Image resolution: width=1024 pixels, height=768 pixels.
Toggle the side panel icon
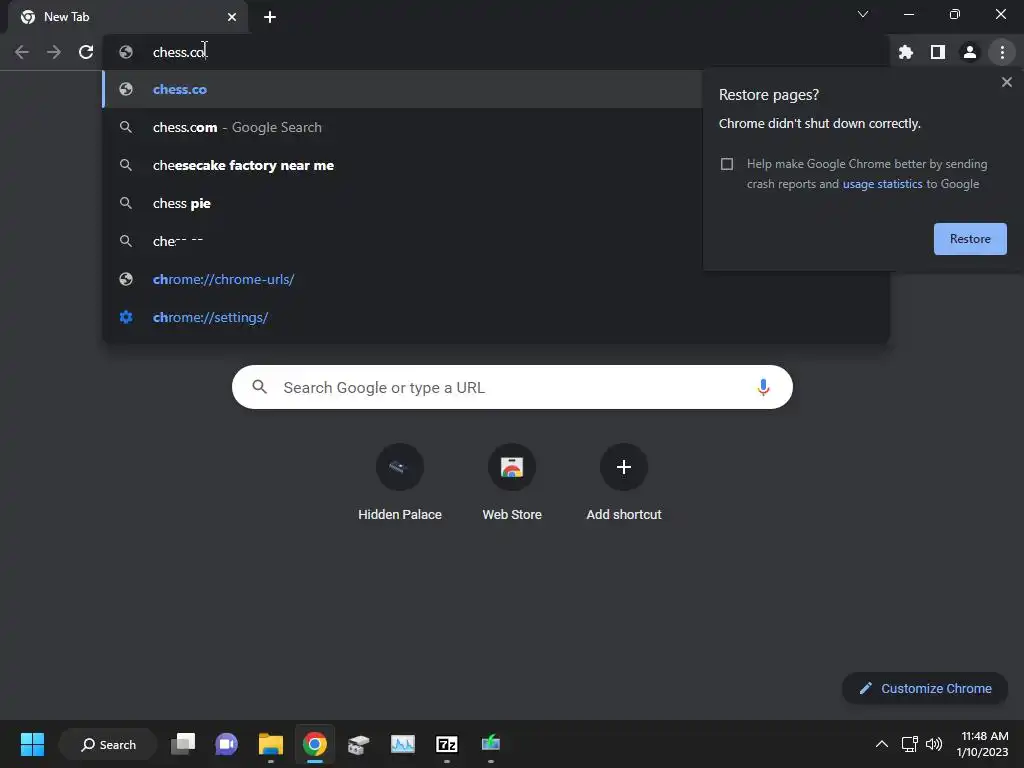(938, 52)
